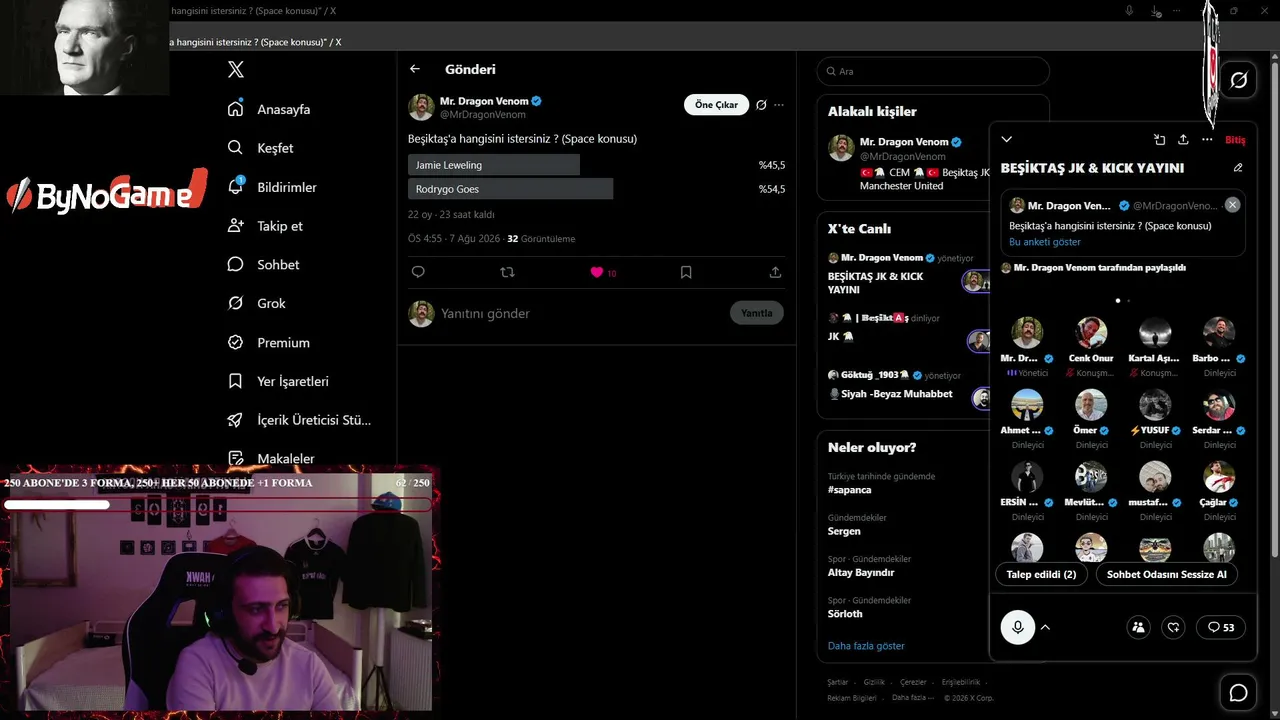
Task: Go to Anasayfa in the sidebar
Action: pos(270,109)
